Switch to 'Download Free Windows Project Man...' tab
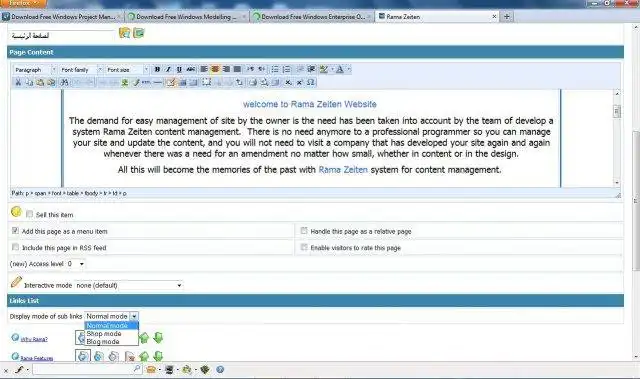Image resolution: width=640 pixels, height=379 pixels. pyautogui.click(x=62, y=17)
